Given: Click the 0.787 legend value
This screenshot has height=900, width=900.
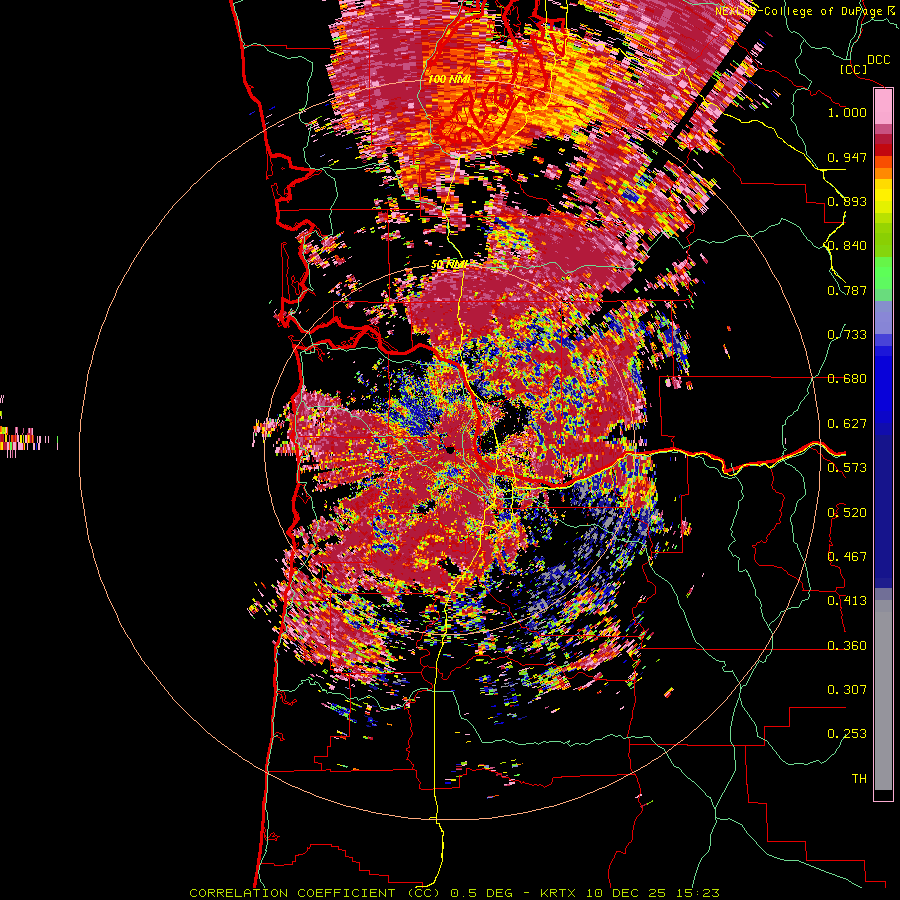Looking at the screenshot, I should tap(847, 290).
